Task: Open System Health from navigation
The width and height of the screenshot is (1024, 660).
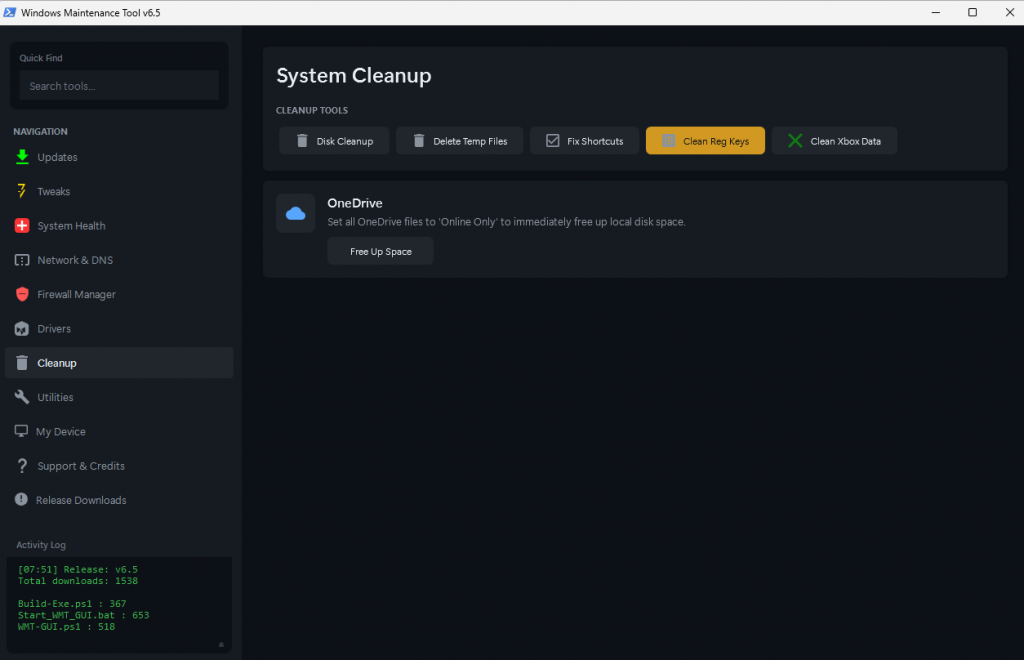Action: 119,226
